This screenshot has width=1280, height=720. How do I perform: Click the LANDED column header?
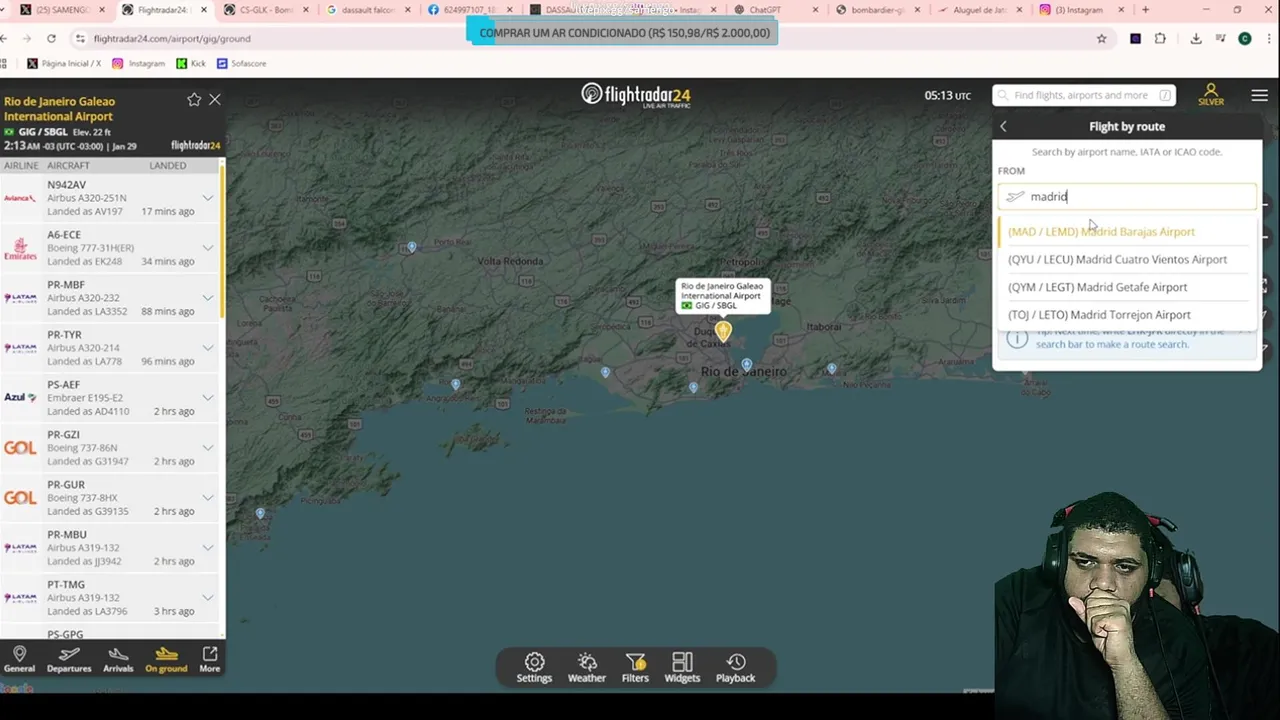click(x=168, y=166)
